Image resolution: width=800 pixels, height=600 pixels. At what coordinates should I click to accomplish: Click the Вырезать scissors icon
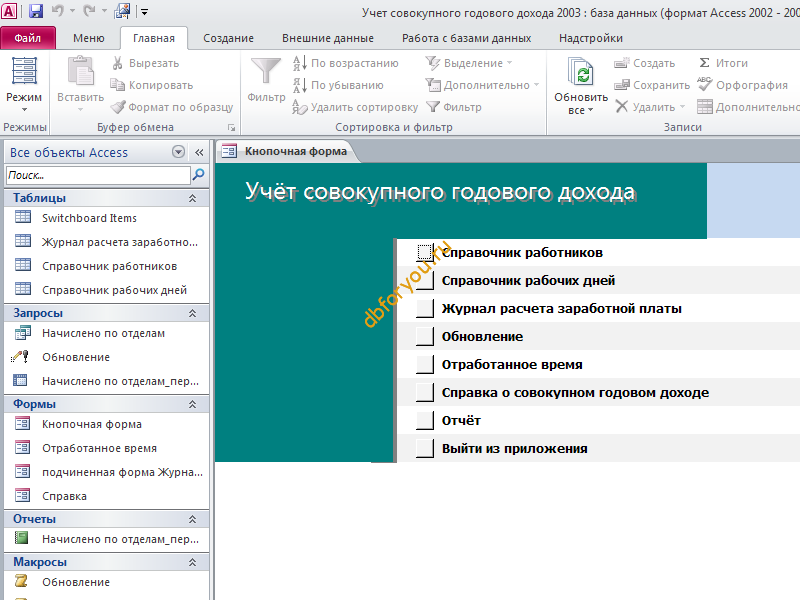pos(117,63)
